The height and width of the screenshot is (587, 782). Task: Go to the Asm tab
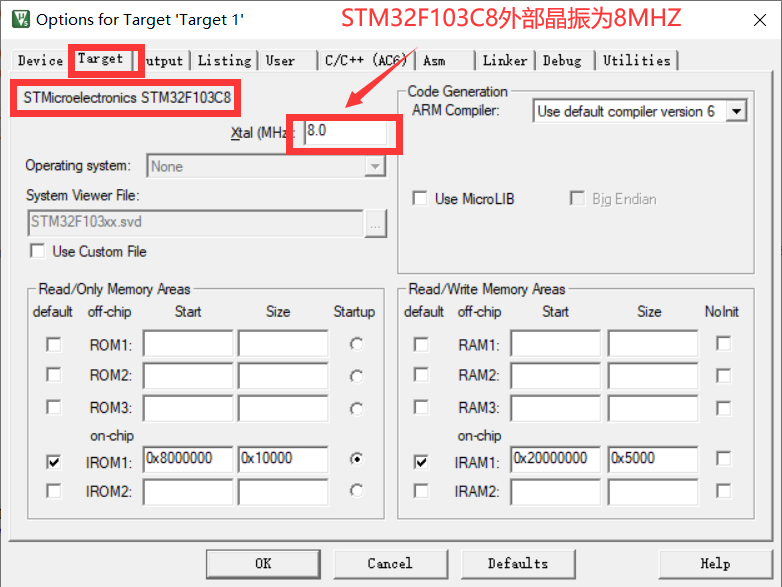pyautogui.click(x=434, y=61)
